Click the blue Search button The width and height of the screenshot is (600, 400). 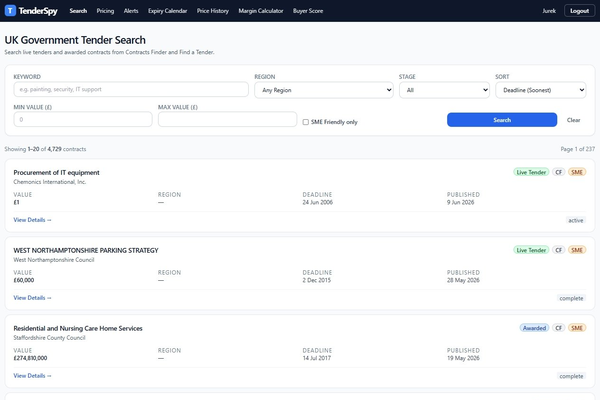pyautogui.click(x=502, y=120)
